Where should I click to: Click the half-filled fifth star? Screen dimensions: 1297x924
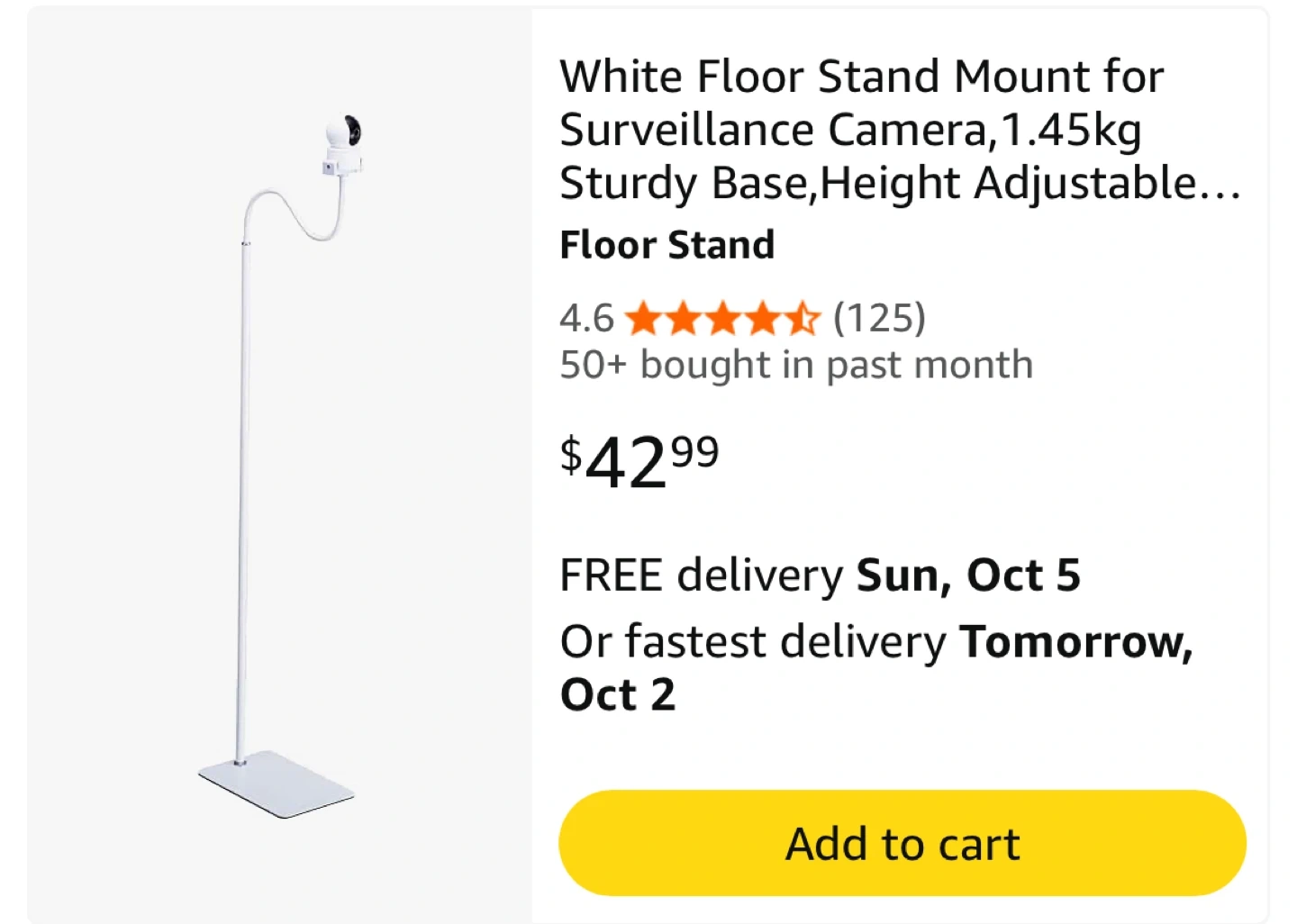coord(802,319)
